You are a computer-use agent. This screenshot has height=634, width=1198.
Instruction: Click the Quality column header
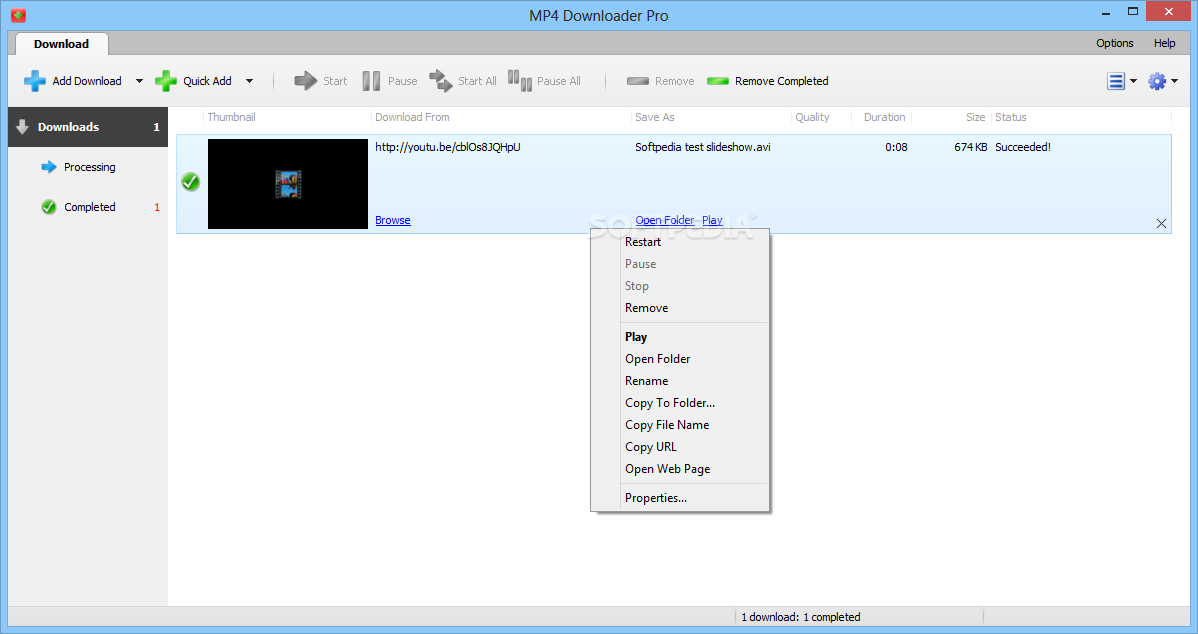(812, 117)
